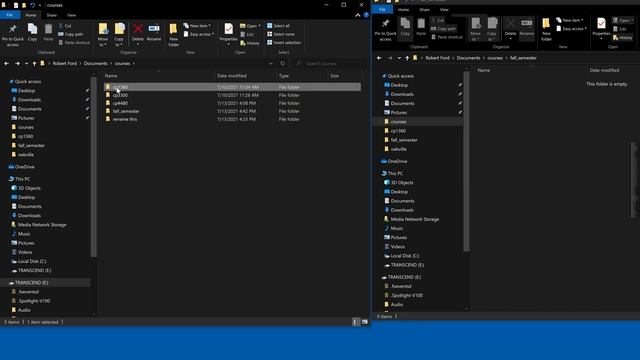Viewport: 640px width, 360px height.
Task: Click Back arrow in fall_semester window
Action: tap(379, 58)
